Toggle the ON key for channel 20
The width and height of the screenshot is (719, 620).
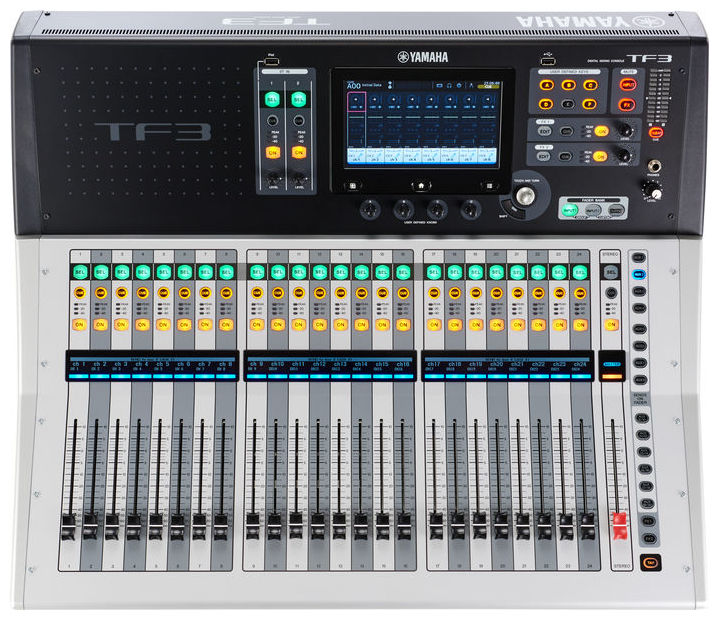[x=497, y=325]
